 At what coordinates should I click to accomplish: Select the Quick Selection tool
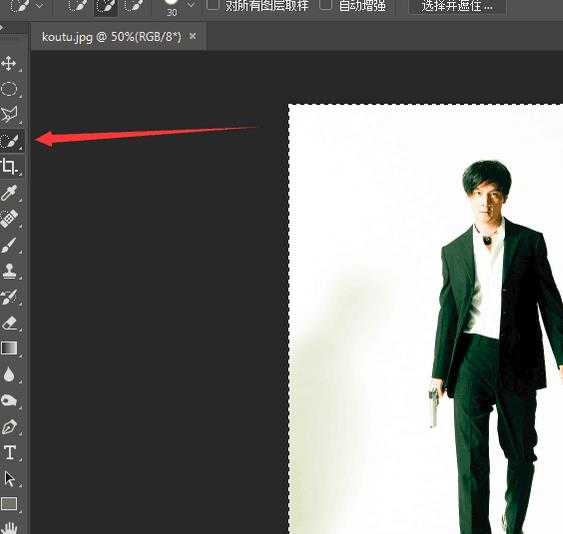pos(10,140)
